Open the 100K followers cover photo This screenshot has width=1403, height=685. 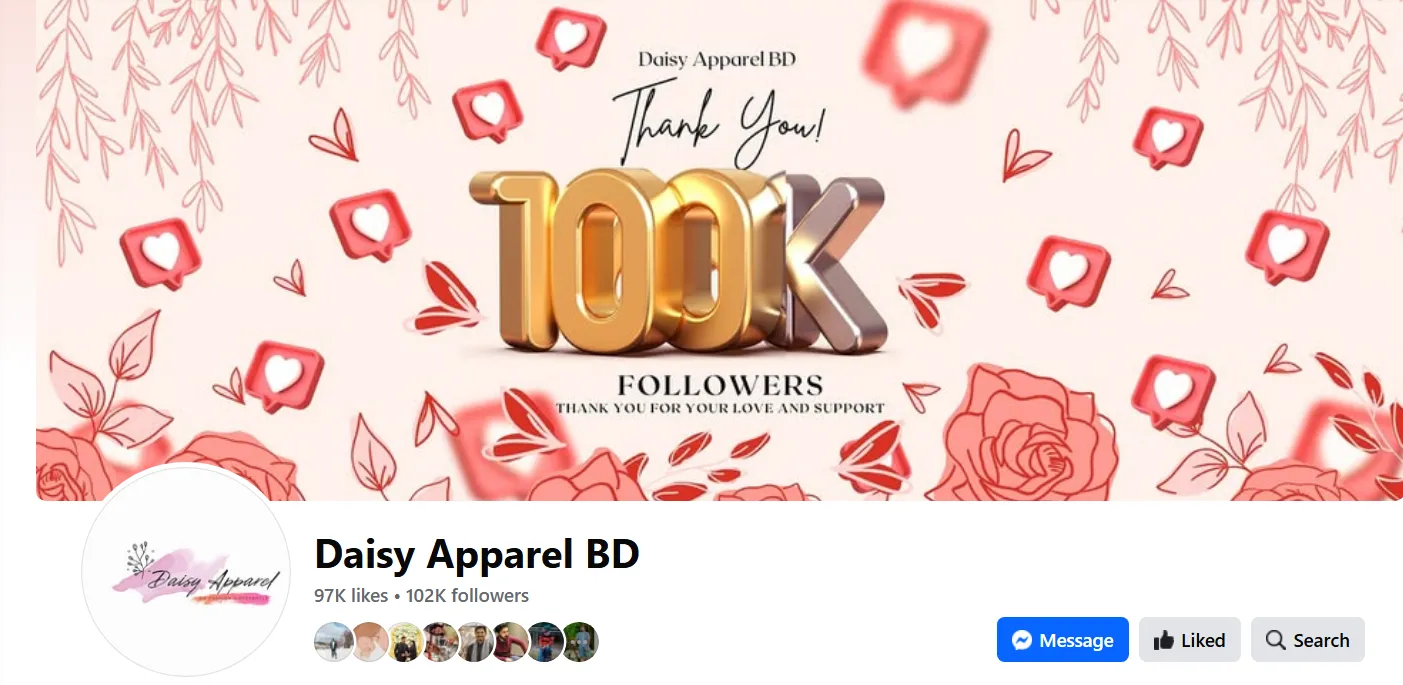[719, 250]
